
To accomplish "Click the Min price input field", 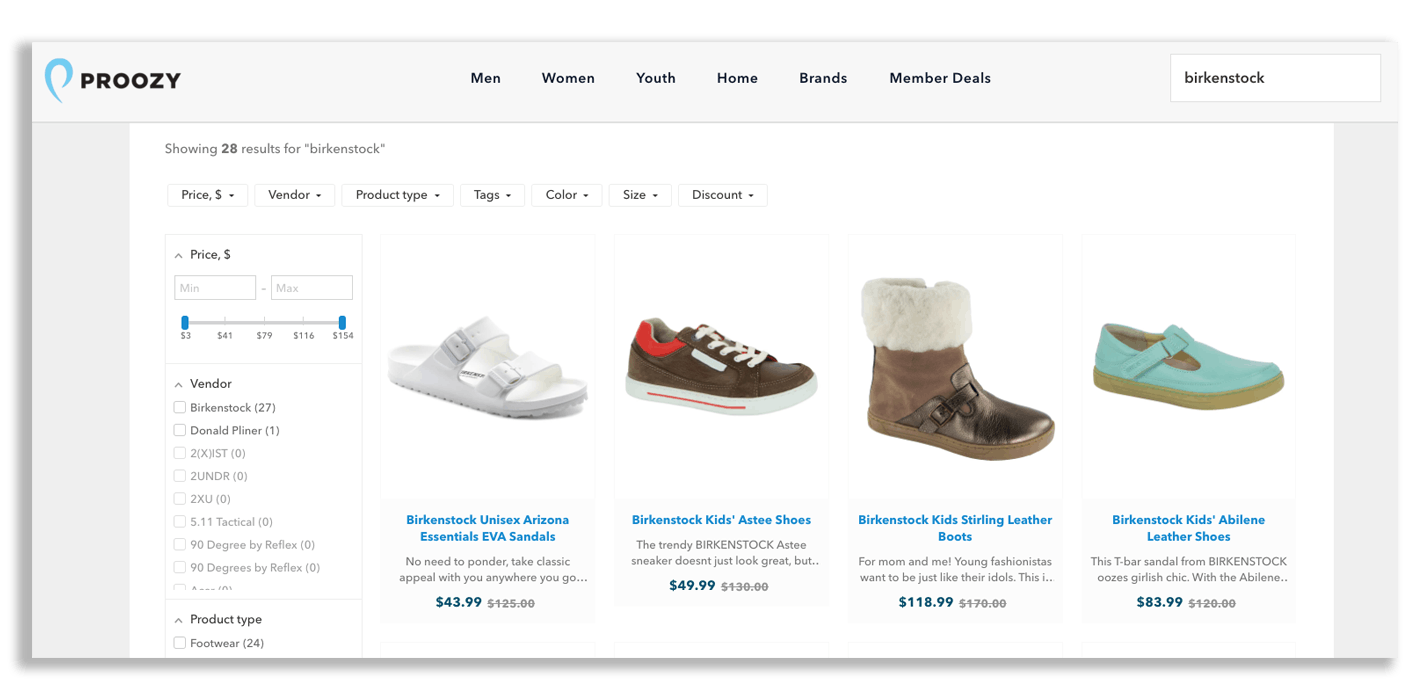I will [x=214, y=287].
